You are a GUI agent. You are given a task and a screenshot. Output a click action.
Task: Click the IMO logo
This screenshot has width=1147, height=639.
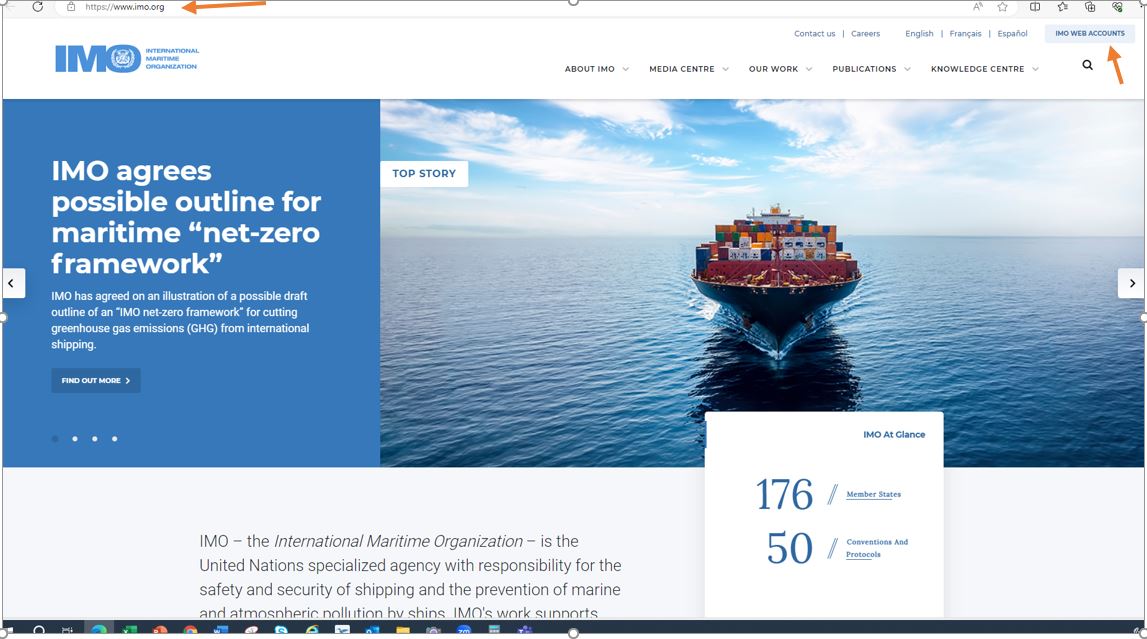point(126,57)
